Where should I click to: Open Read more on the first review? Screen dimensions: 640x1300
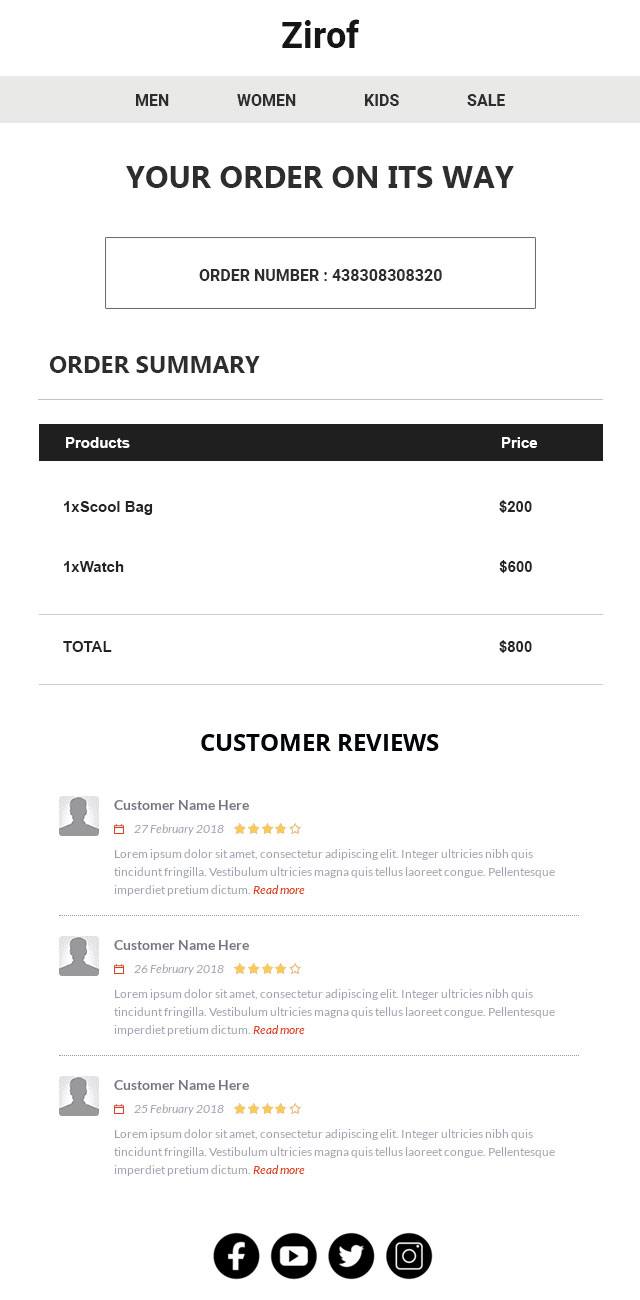point(279,889)
